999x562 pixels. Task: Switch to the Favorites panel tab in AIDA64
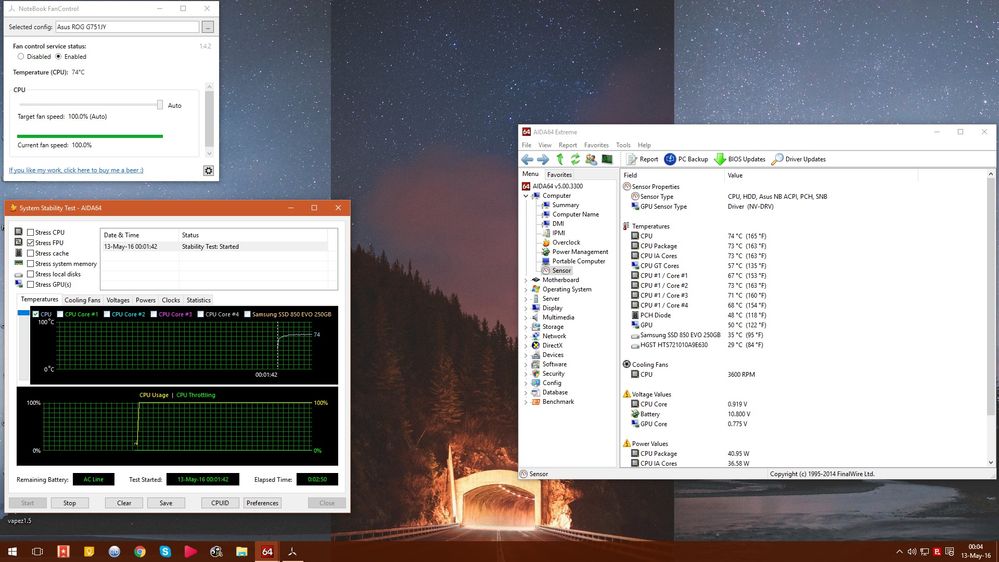pos(559,175)
